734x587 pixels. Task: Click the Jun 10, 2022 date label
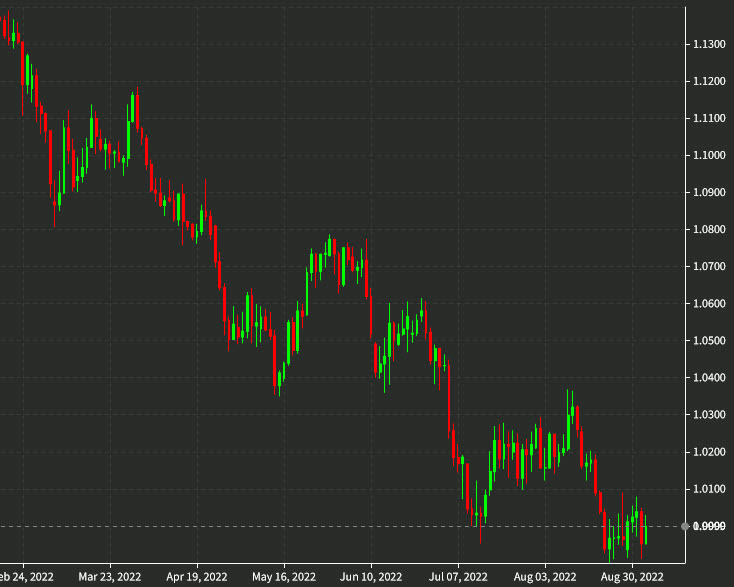pyautogui.click(x=370, y=577)
